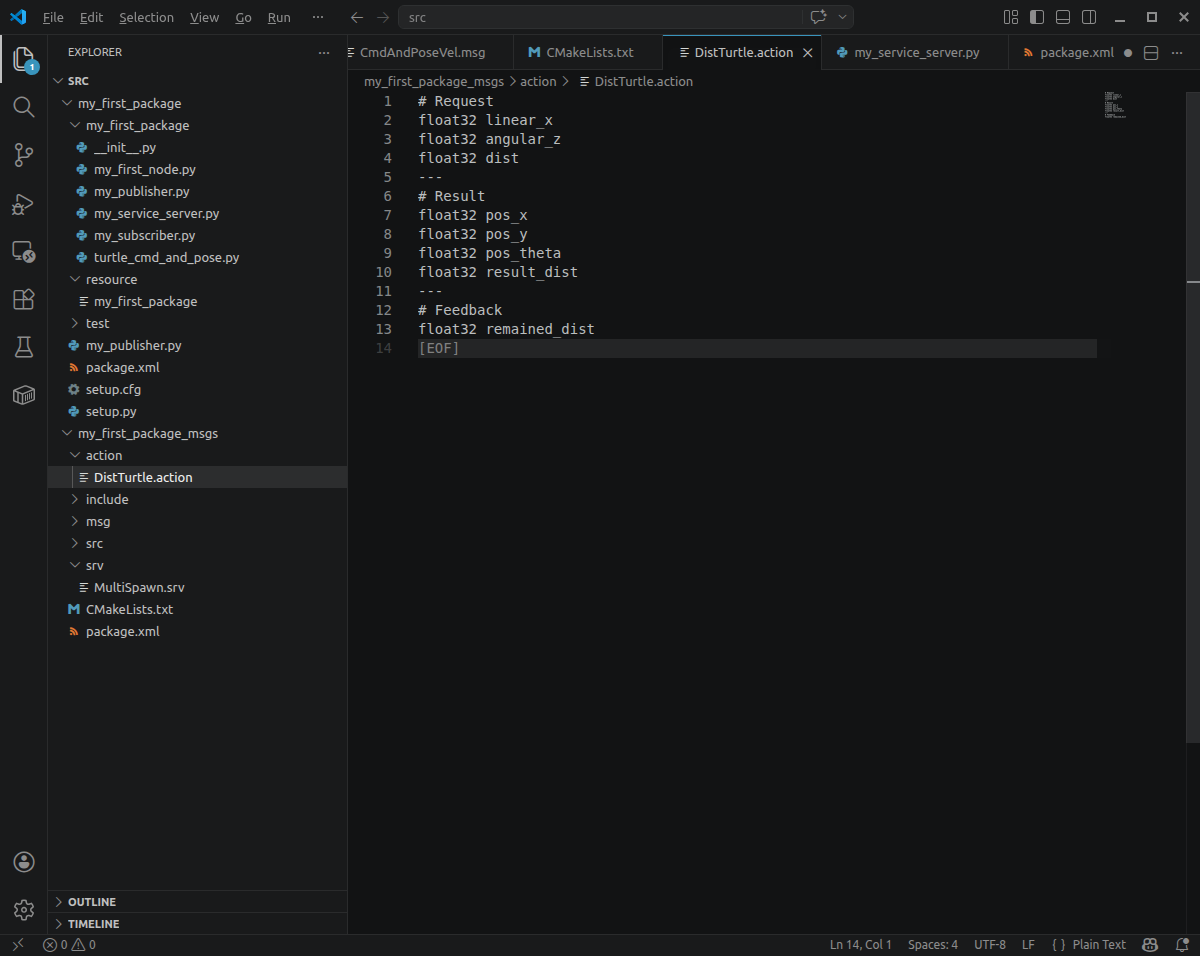Open Copilot status icon in status bar

coord(1151,944)
